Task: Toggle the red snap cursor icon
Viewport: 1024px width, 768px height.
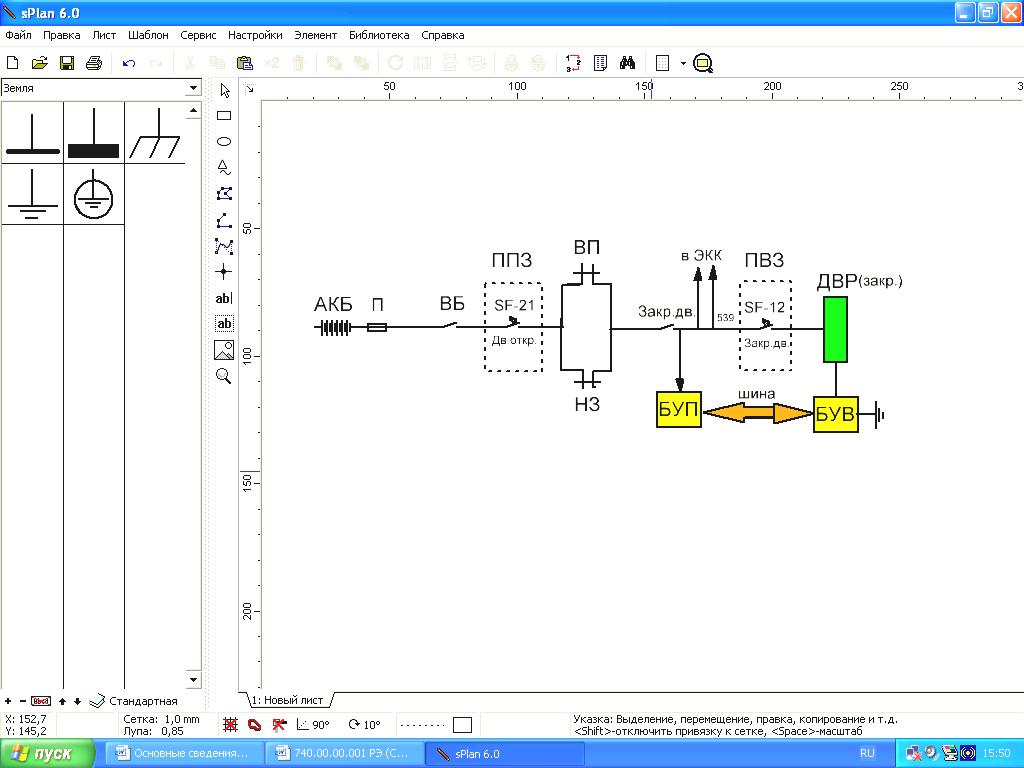Action: pos(280,724)
